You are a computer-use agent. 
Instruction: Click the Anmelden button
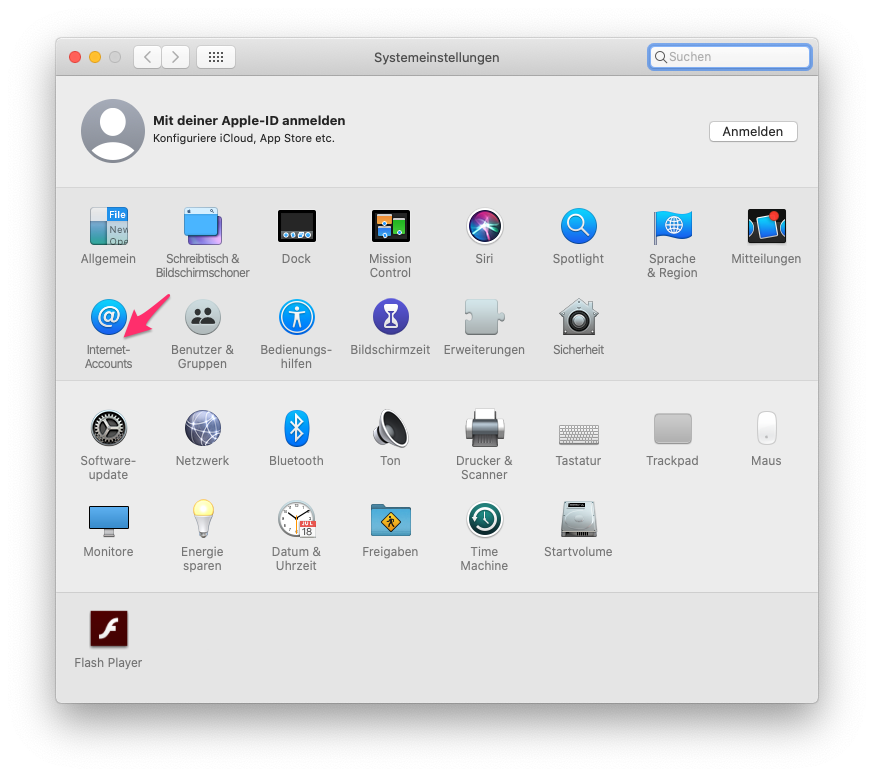pyautogui.click(x=753, y=132)
